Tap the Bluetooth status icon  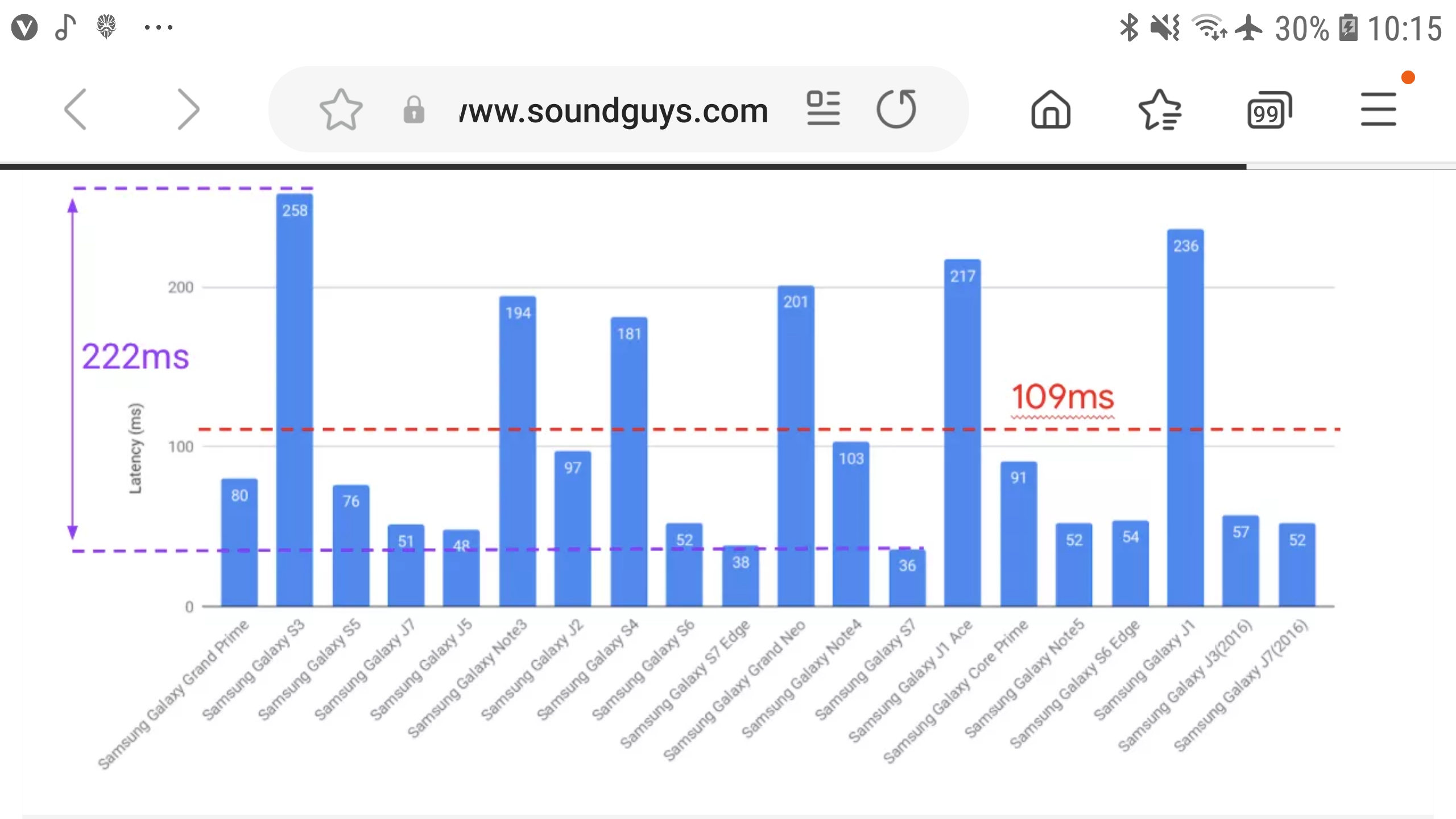pyautogui.click(x=1130, y=27)
